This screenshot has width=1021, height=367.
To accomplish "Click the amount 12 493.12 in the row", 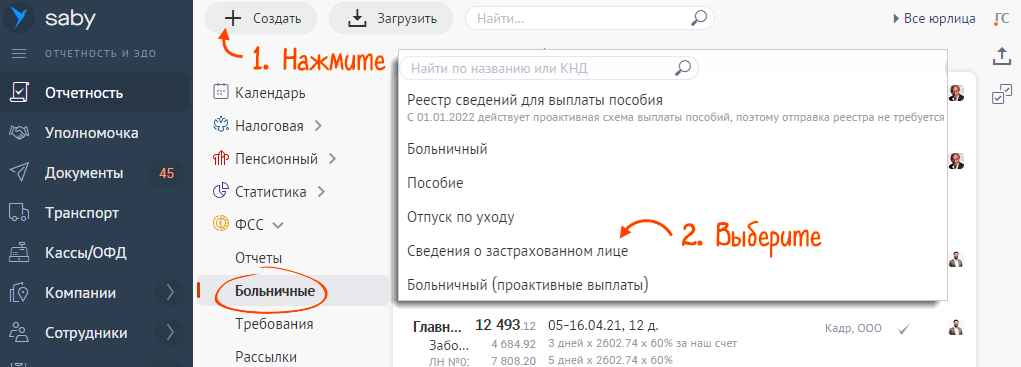I will [505, 325].
